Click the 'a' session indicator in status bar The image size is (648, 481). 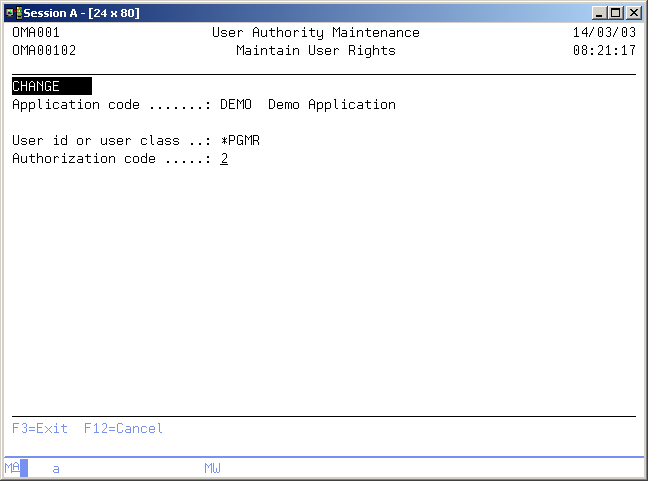(56, 468)
